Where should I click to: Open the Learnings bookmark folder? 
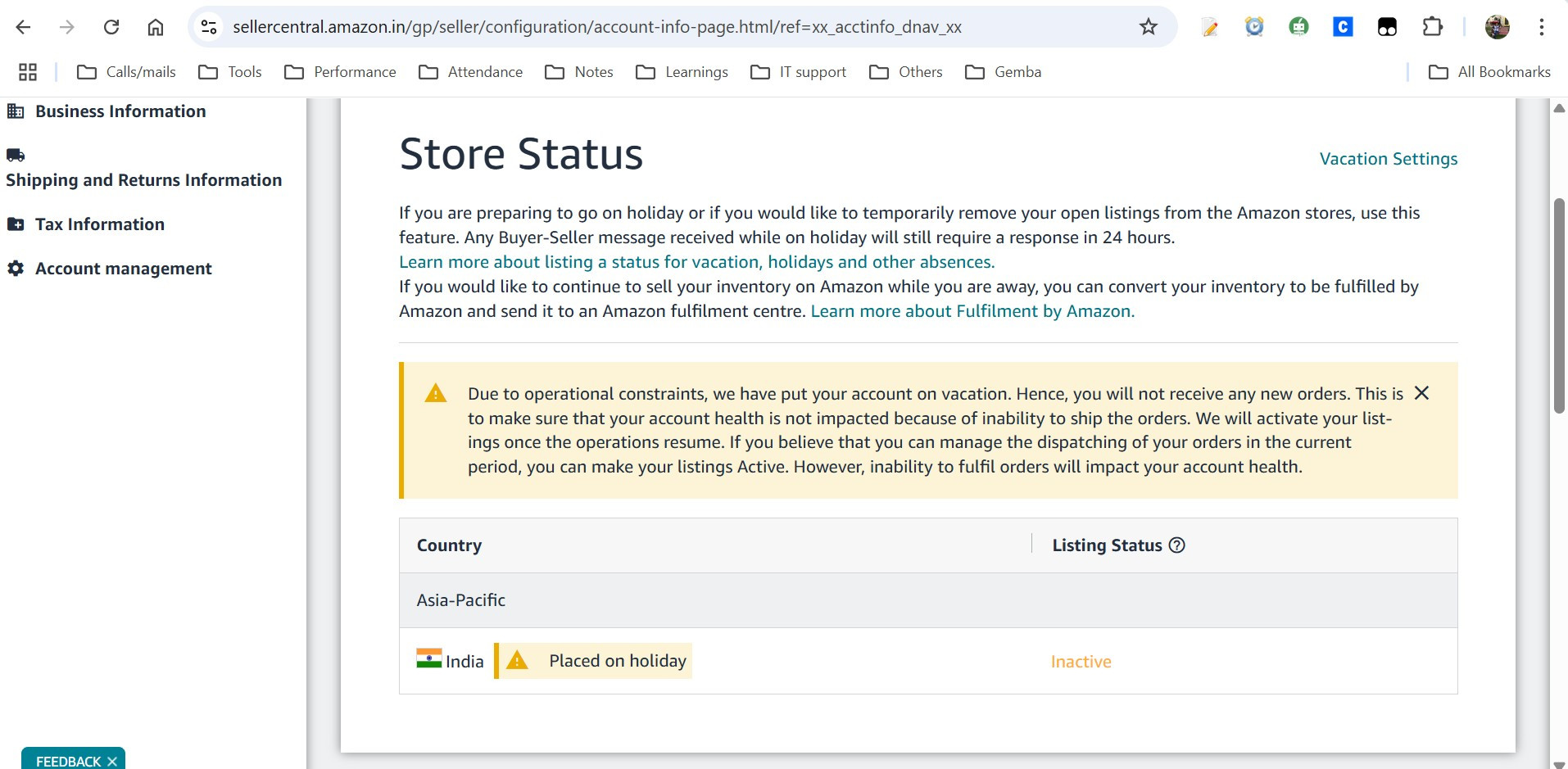point(682,72)
